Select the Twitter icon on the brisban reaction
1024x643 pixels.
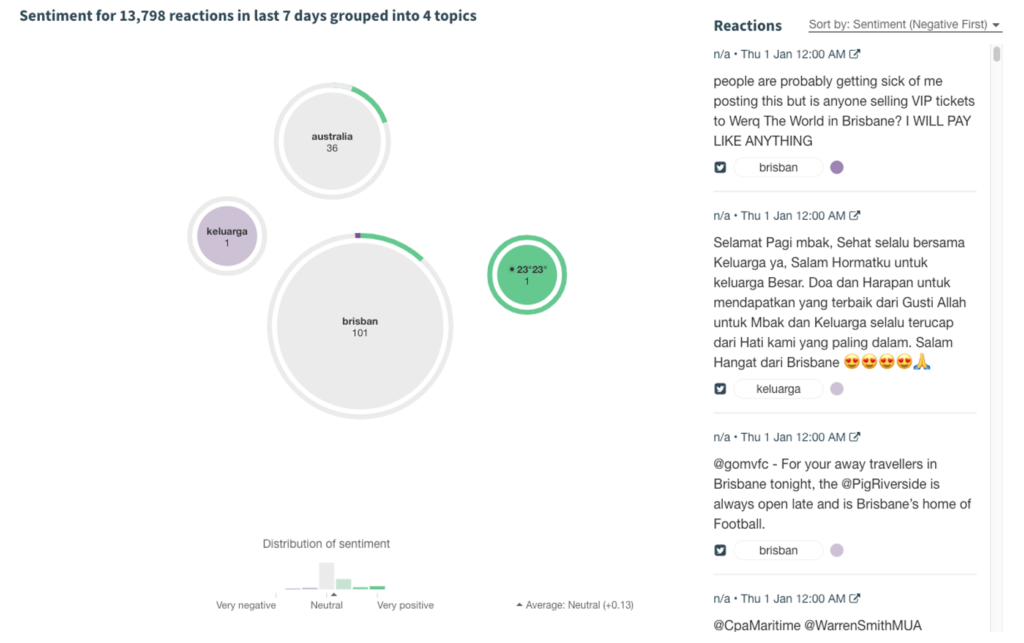click(720, 167)
